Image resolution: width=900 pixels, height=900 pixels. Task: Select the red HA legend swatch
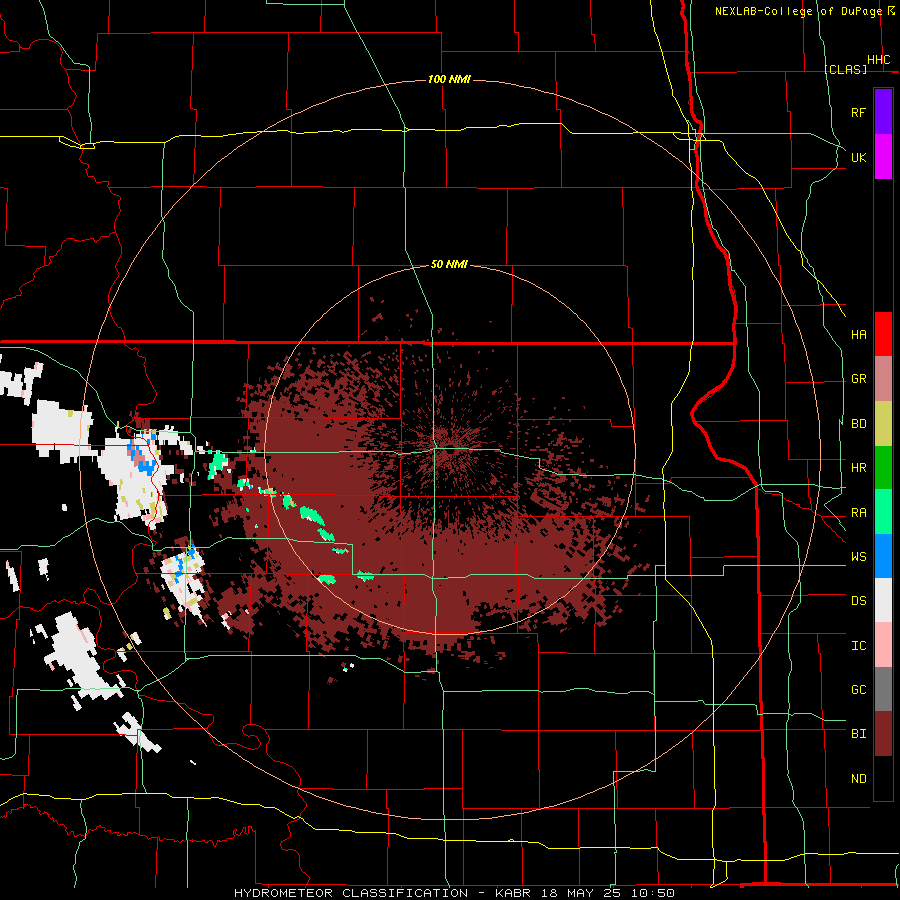click(883, 334)
